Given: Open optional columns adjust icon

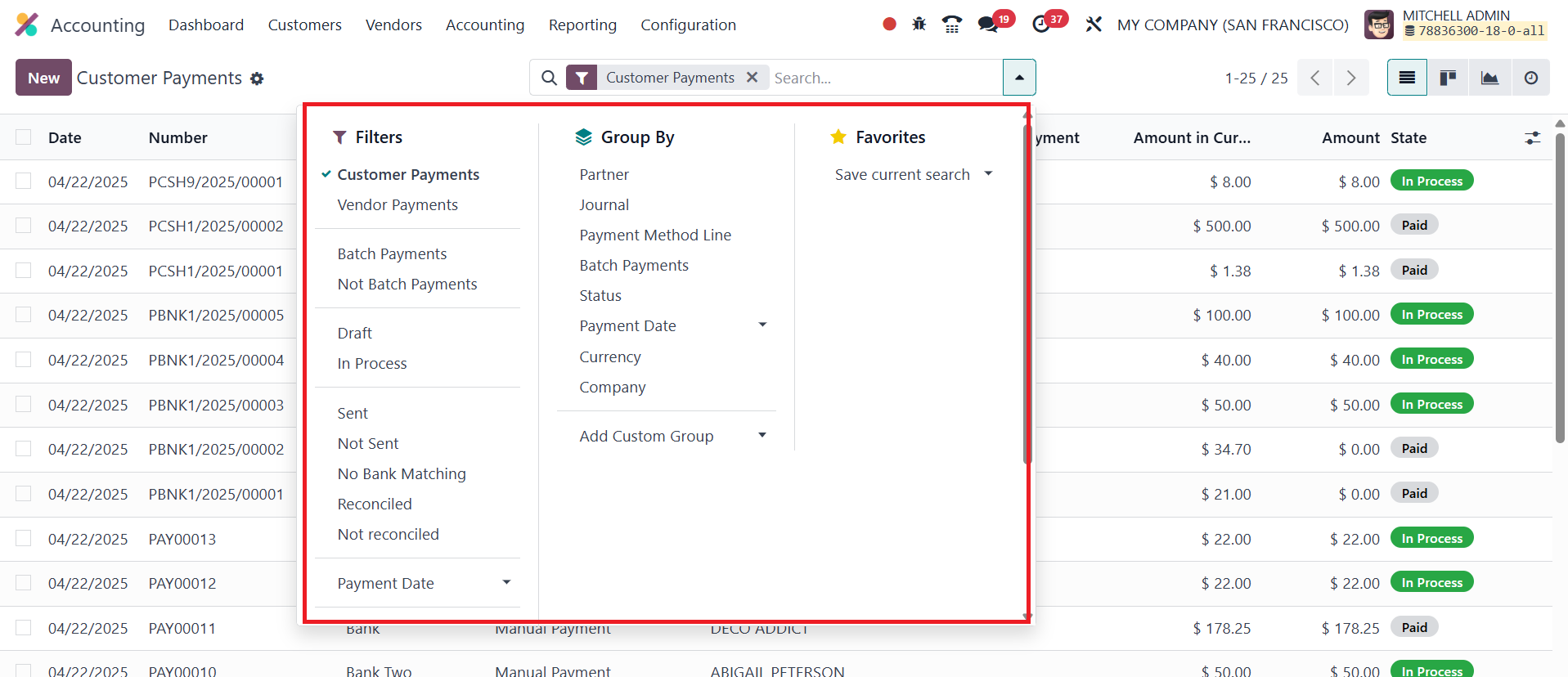Looking at the screenshot, I should (1532, 138).
